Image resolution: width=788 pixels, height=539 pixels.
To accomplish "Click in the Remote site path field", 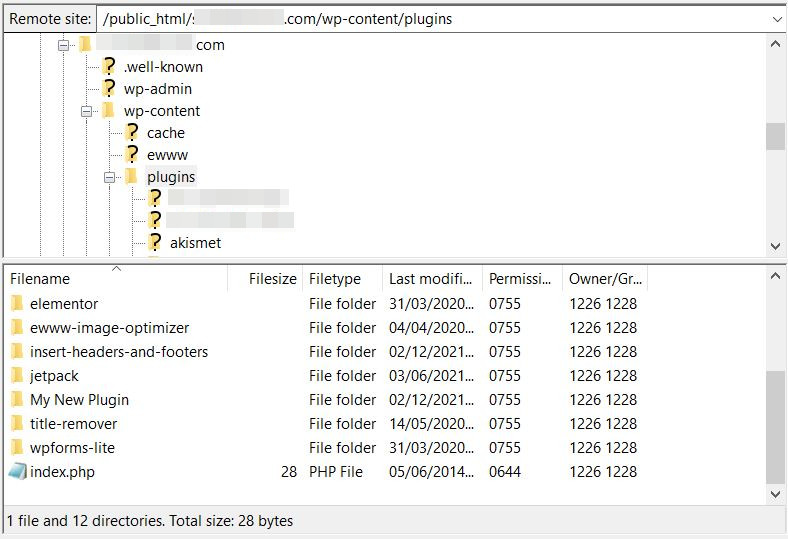I will pos(430,19).
